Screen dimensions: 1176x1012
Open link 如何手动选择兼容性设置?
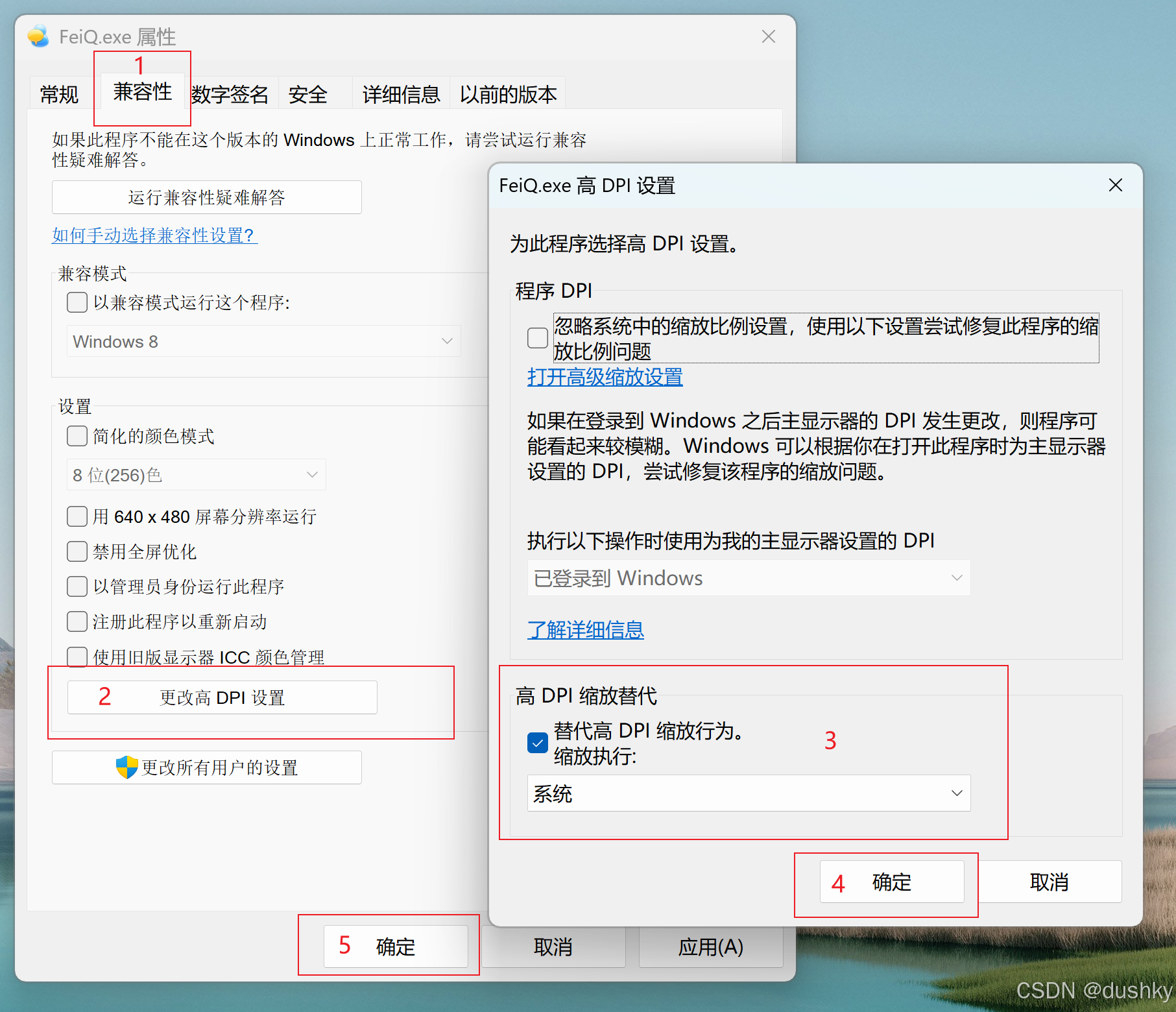[x=155, y=235]
